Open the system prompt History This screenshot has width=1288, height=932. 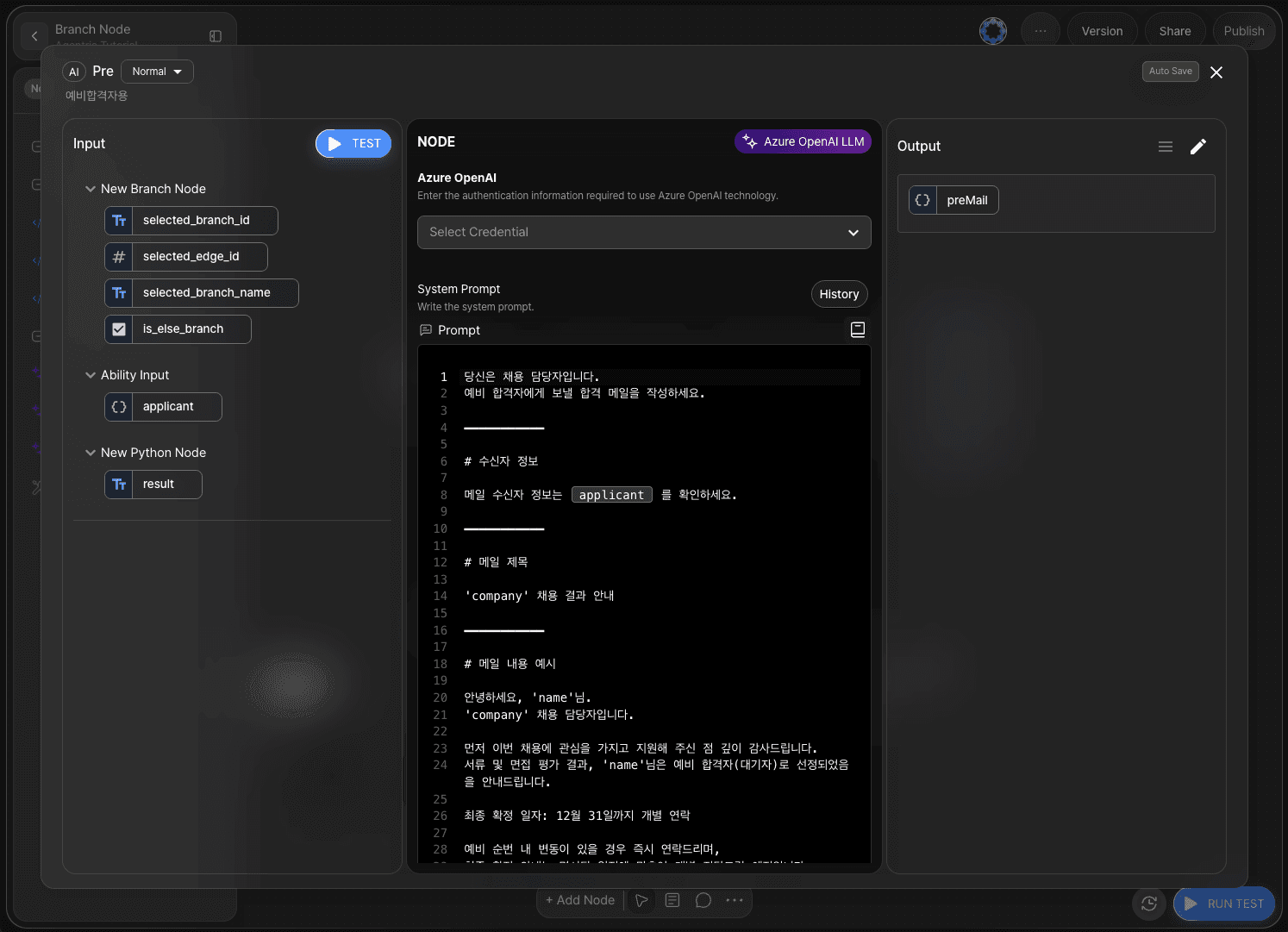[839, 294]
